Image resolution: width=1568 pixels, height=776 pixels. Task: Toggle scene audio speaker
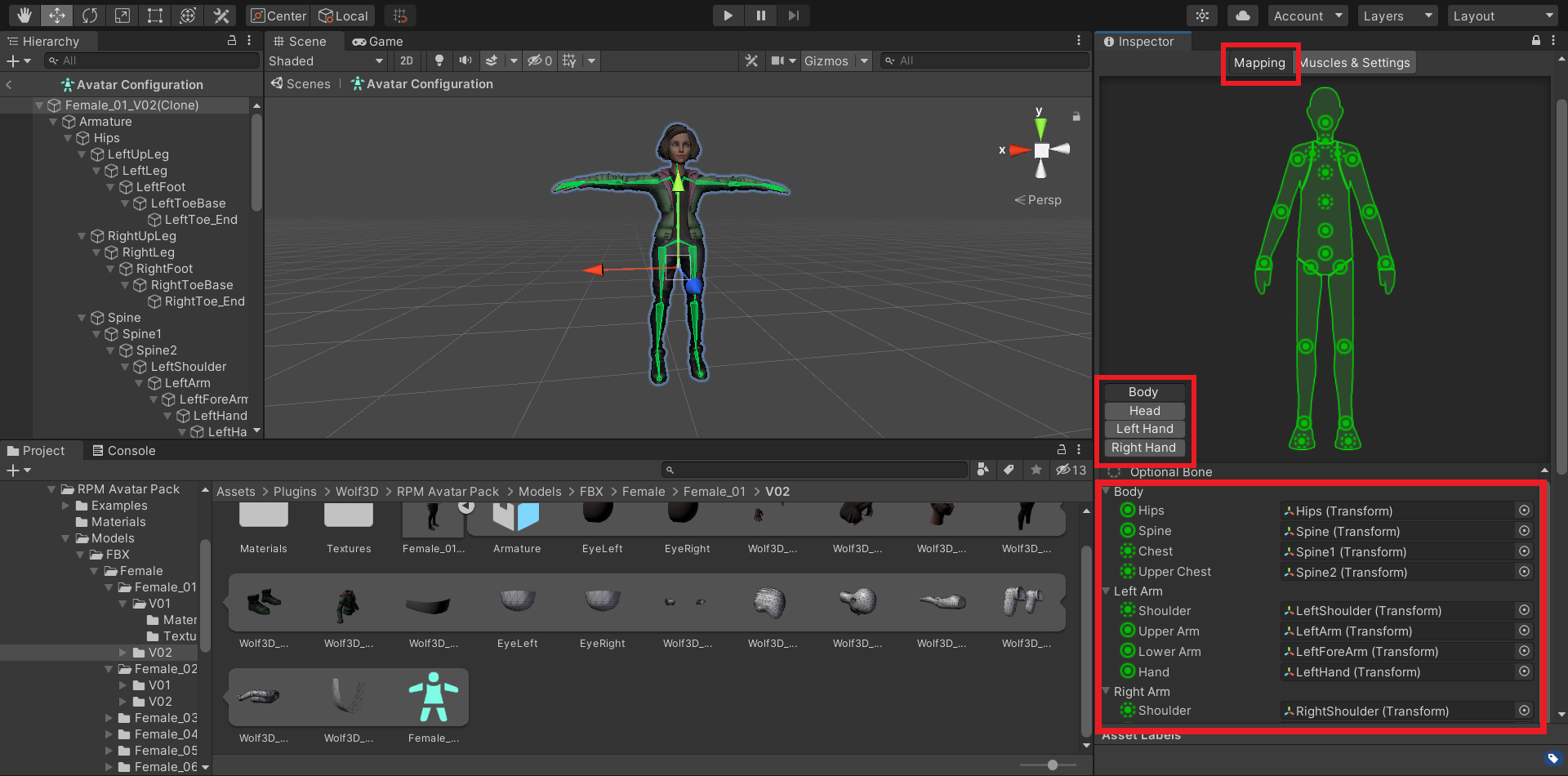(x=465, y=60)
